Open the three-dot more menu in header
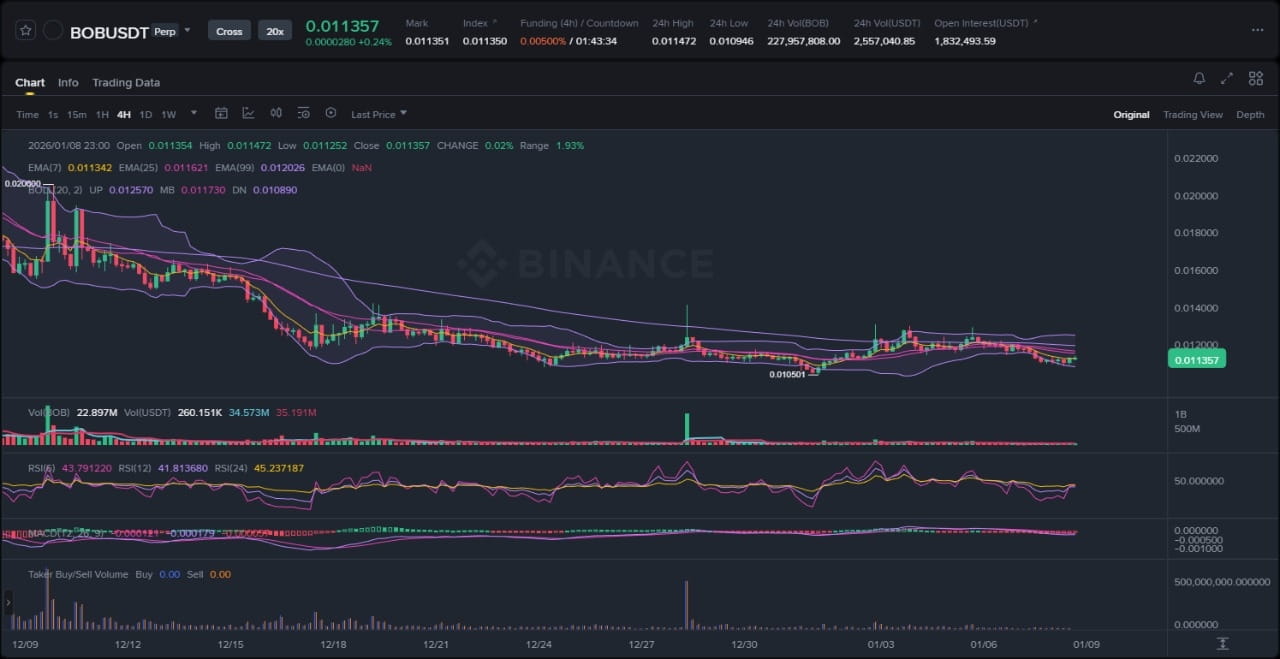Screen dimensions: 1280x659 1257,30
